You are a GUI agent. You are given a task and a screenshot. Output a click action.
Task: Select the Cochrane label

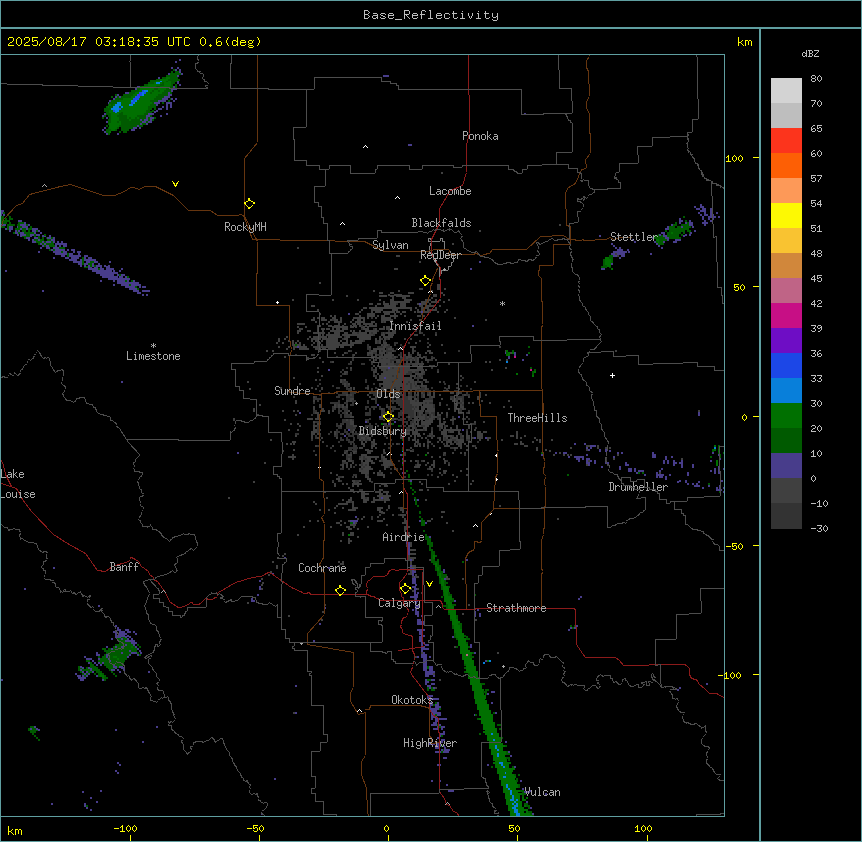[322, 568]
